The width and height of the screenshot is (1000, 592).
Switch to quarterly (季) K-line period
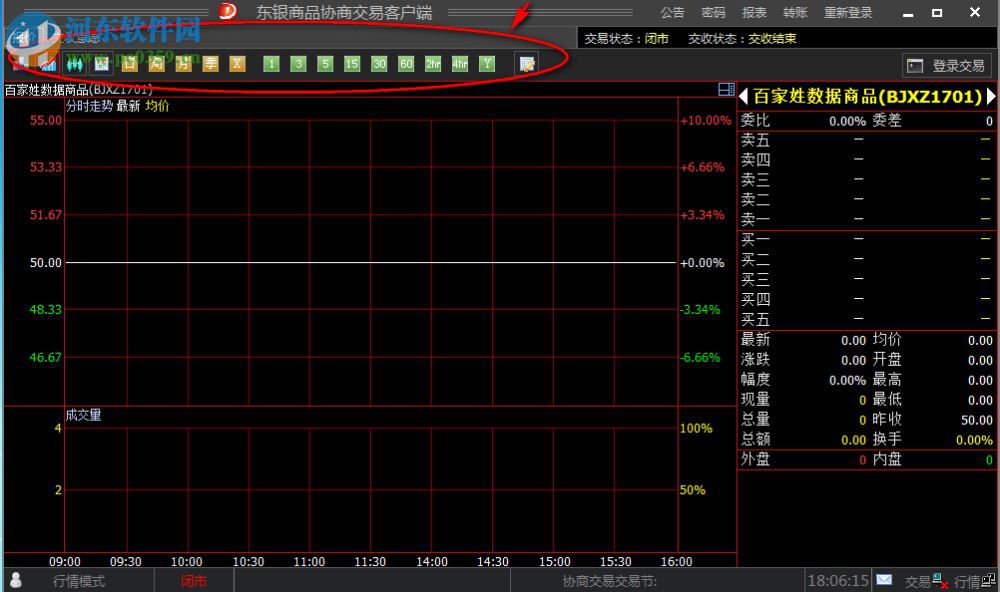pos(210,64)
